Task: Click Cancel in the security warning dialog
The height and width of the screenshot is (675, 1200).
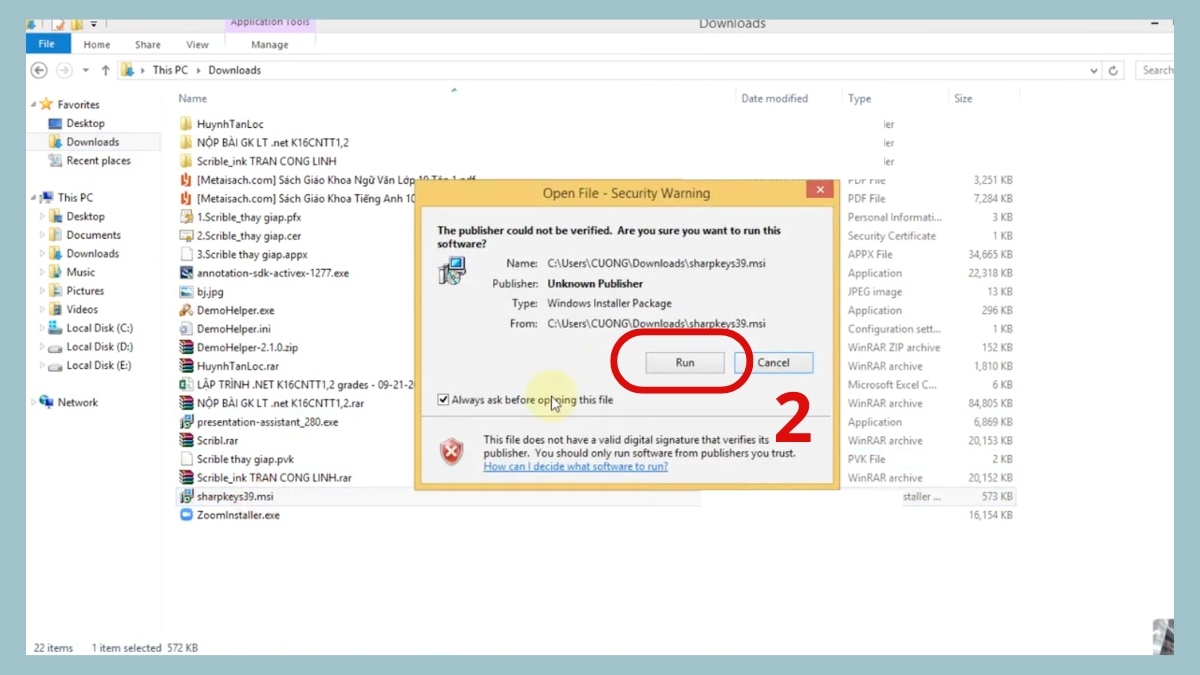Action: 772,363
